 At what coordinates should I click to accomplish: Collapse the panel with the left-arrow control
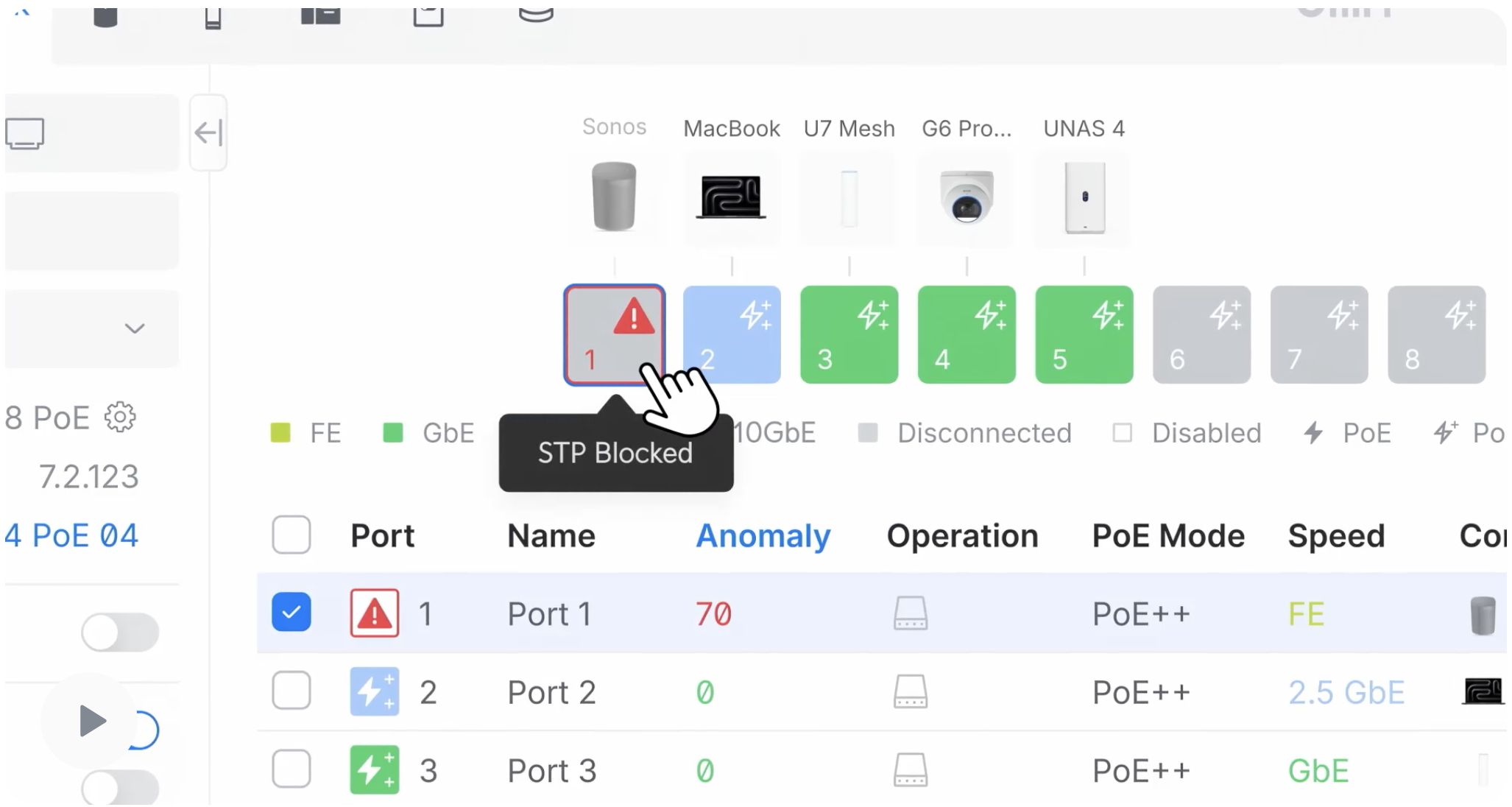pyautogui.click(x=208, y=133)
